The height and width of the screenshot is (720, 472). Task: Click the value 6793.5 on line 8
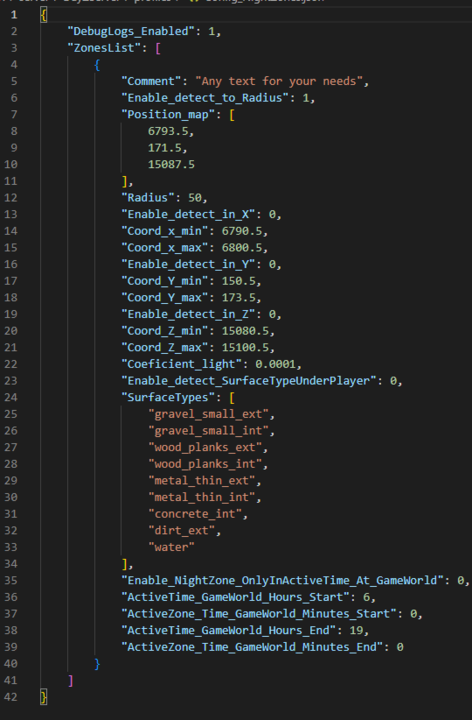168,131
